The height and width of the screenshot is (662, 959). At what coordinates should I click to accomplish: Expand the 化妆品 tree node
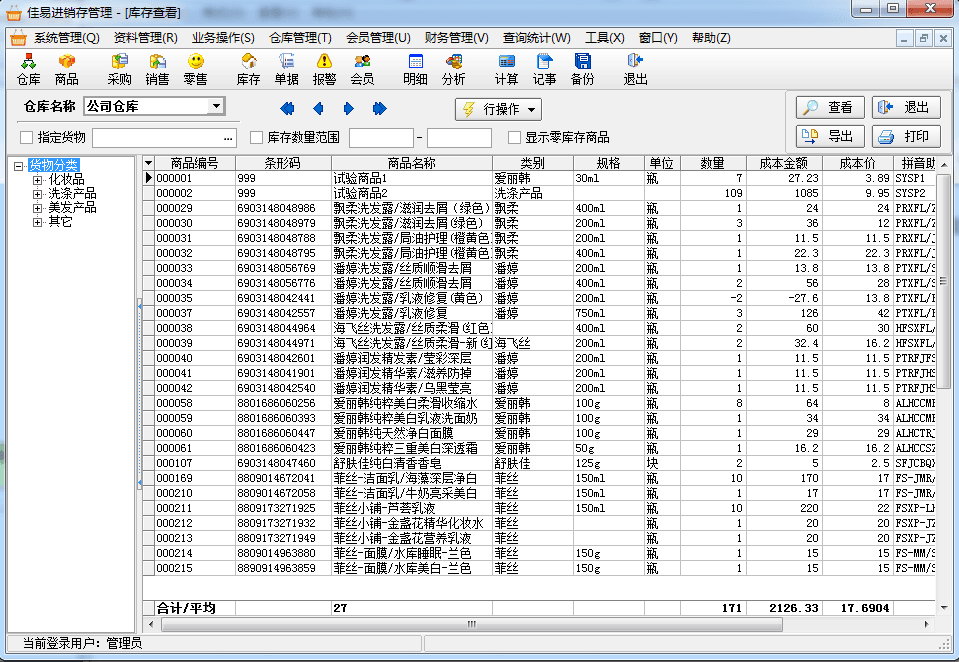pos(38,180)
